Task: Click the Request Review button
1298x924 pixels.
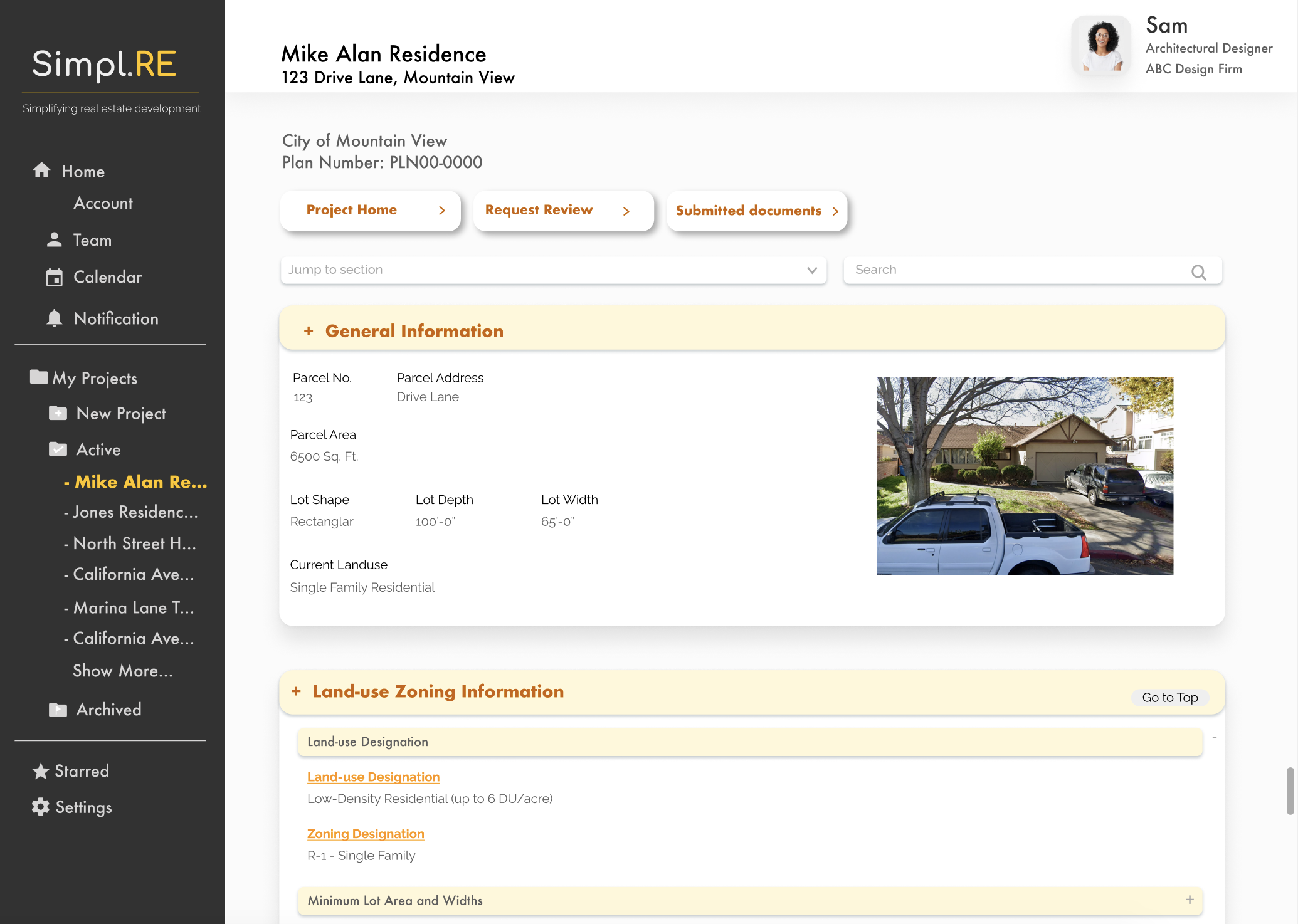Action: point(563,211)
